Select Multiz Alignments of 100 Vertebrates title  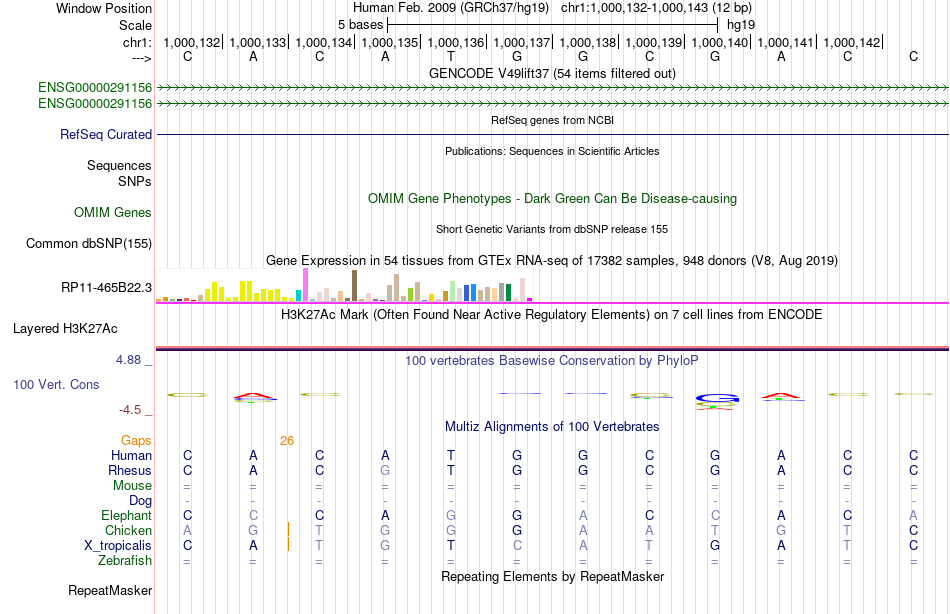pyautogui.click(x=552, y=427)
